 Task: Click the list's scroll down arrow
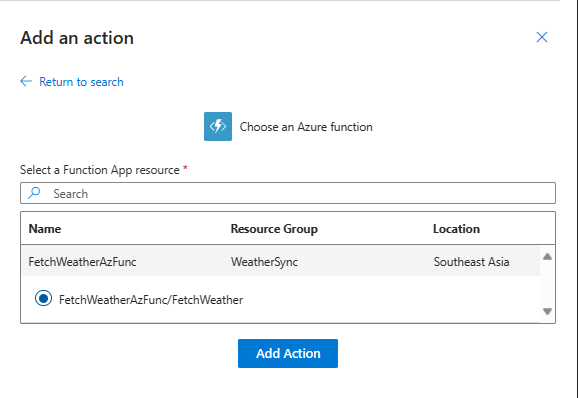click(547, 311)
